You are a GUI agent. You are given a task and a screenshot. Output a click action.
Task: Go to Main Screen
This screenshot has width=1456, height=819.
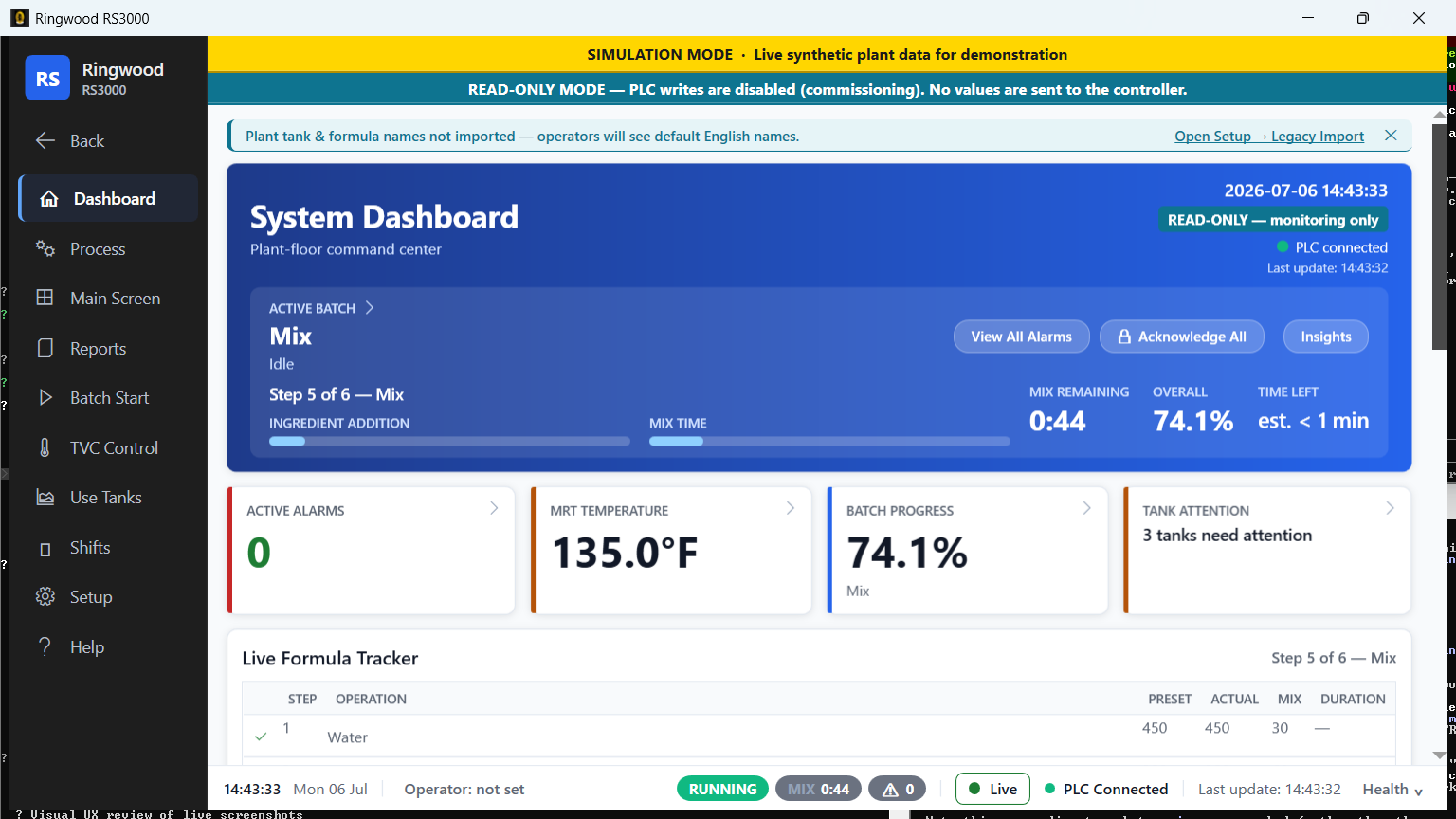click(108, 298)
